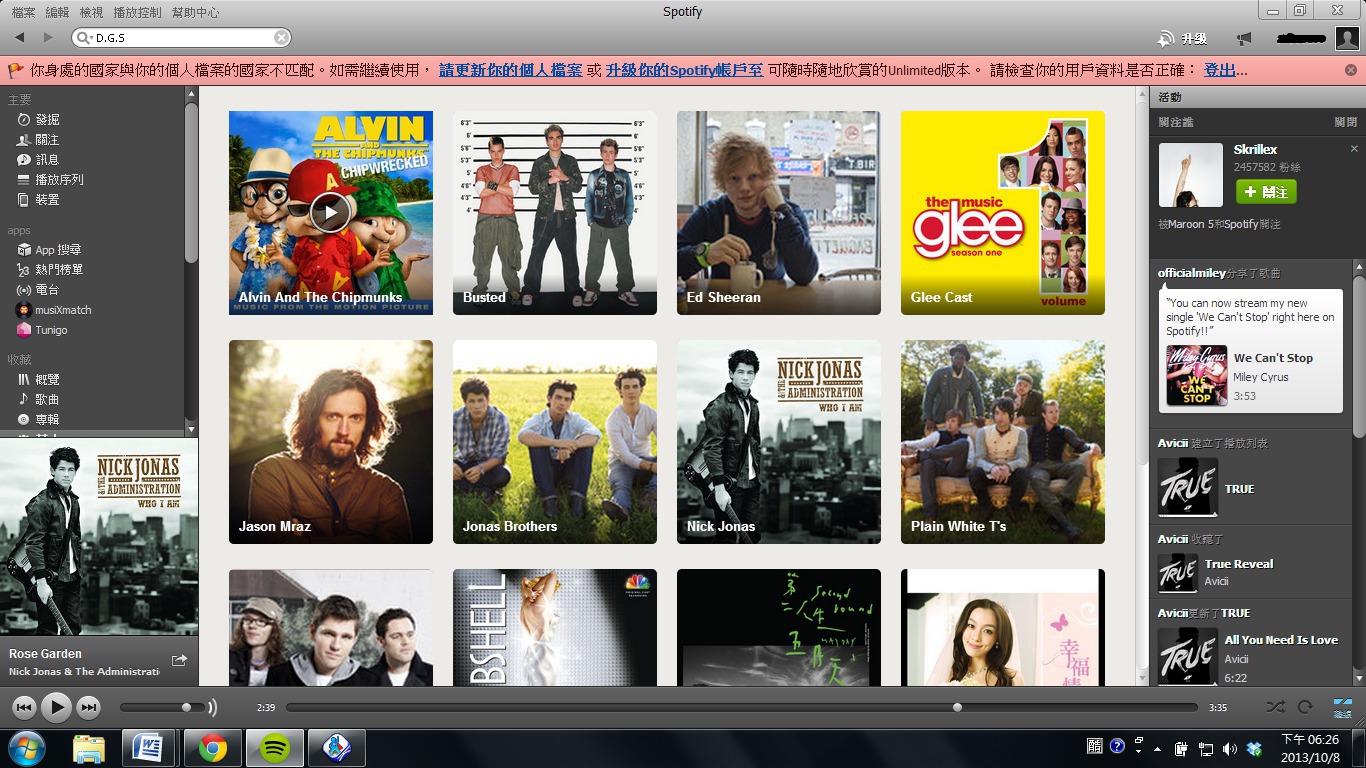Click the megaphone notifications icon

coord(1243,38)
